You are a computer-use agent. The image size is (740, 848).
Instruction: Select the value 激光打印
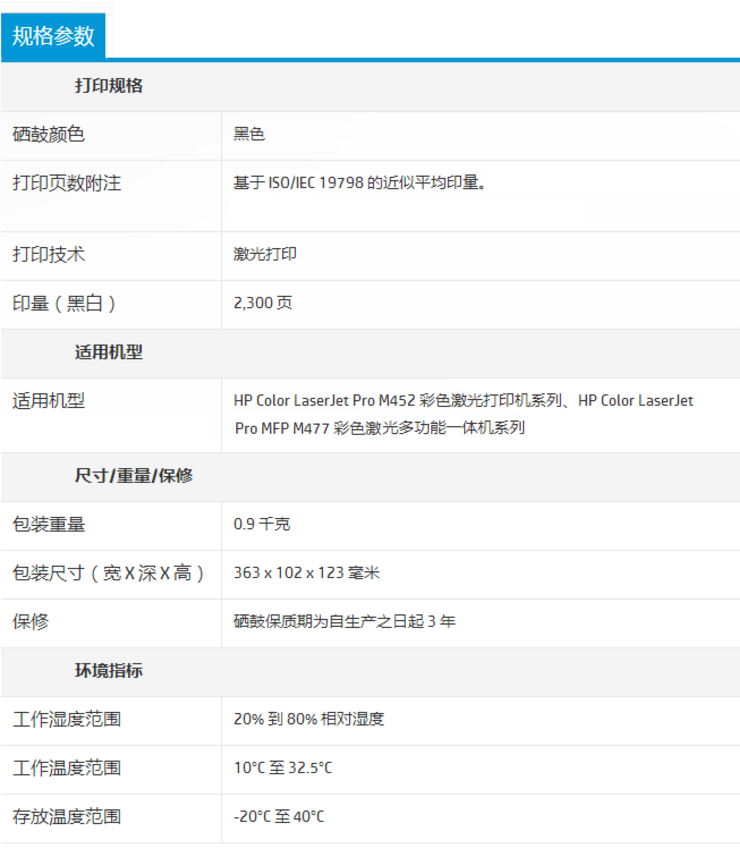(x=265, y=254)
